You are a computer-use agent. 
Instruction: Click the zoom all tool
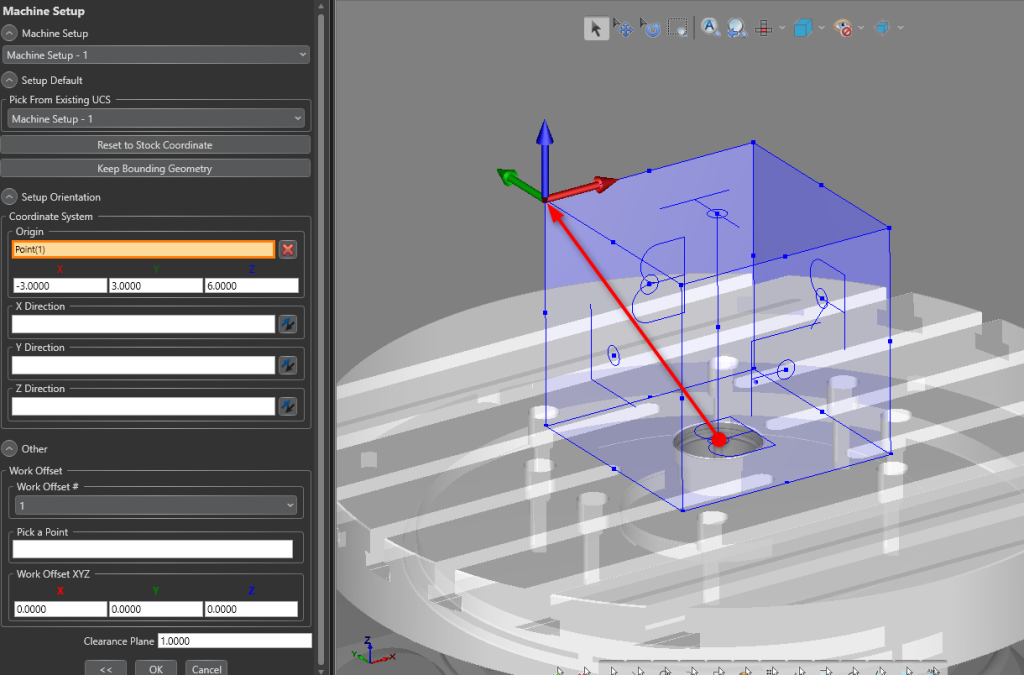tap(711, 27)
